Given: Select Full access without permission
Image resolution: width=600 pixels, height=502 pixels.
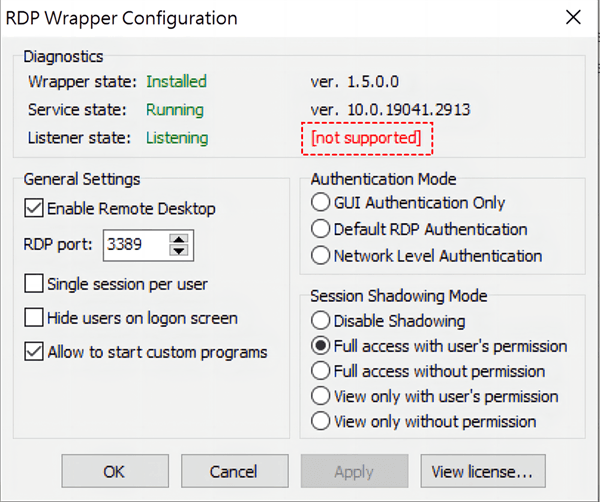Looking at the screenshot, I should (321, 371).
